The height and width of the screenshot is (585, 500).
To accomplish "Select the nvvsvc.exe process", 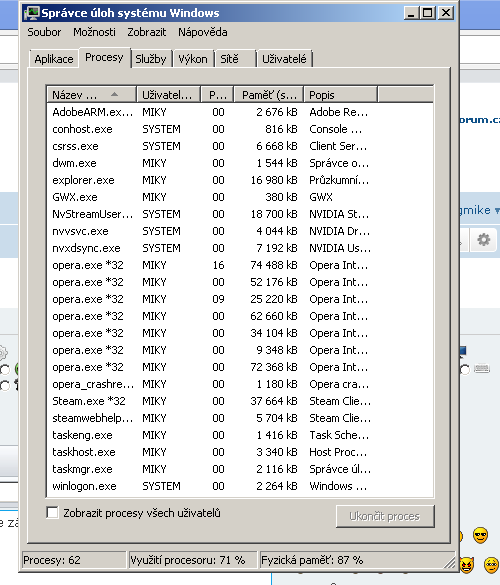I will click(x=240, y=231).
